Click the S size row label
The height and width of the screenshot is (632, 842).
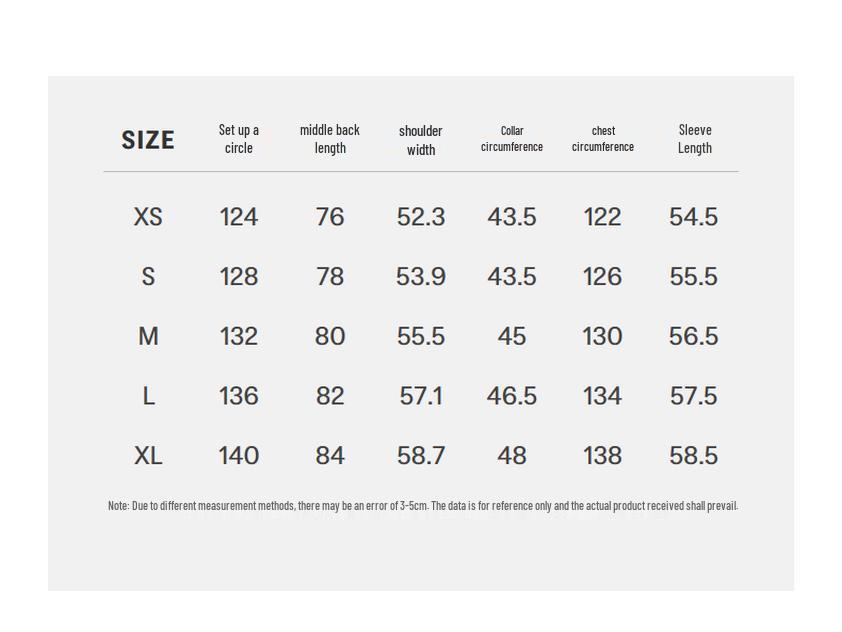pos(148,277)
